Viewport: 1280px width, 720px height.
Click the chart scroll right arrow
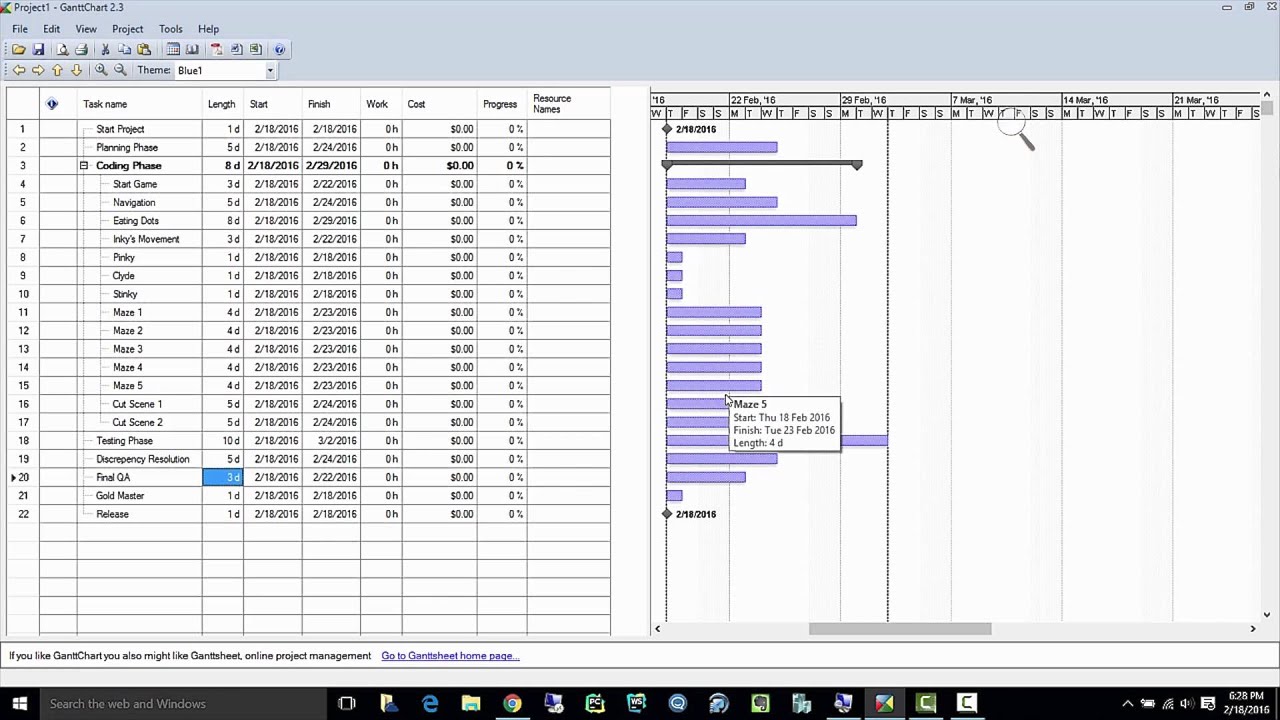1252,628
